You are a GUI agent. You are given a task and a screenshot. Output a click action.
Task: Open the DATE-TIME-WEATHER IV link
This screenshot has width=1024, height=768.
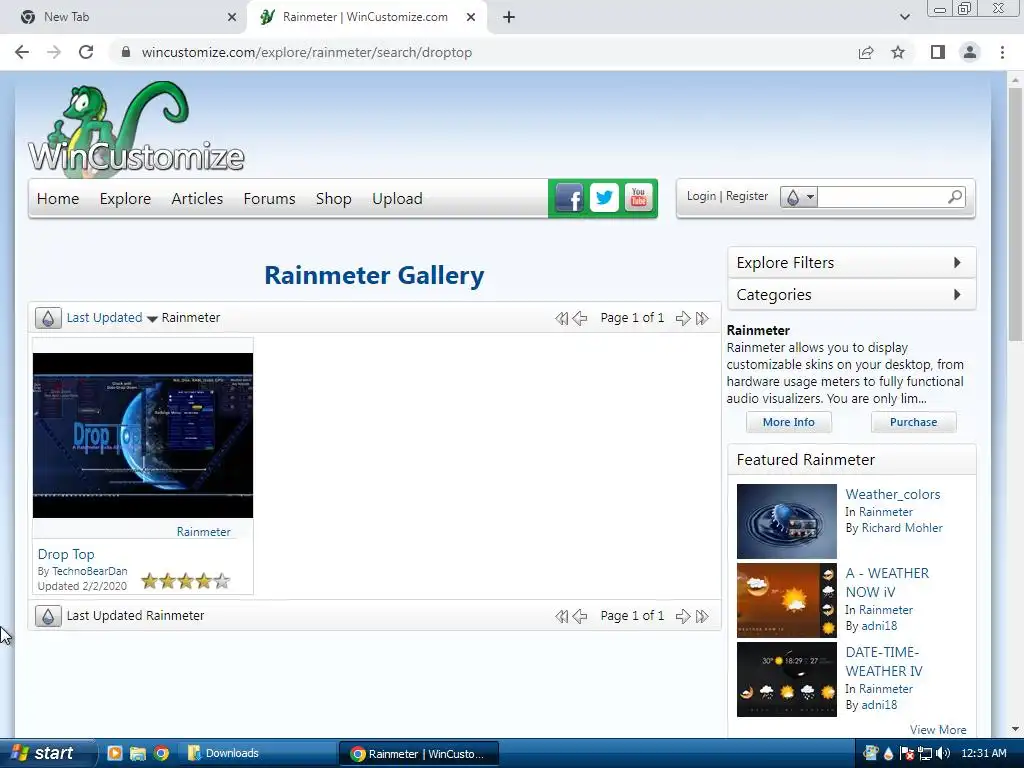coord(884,662)
